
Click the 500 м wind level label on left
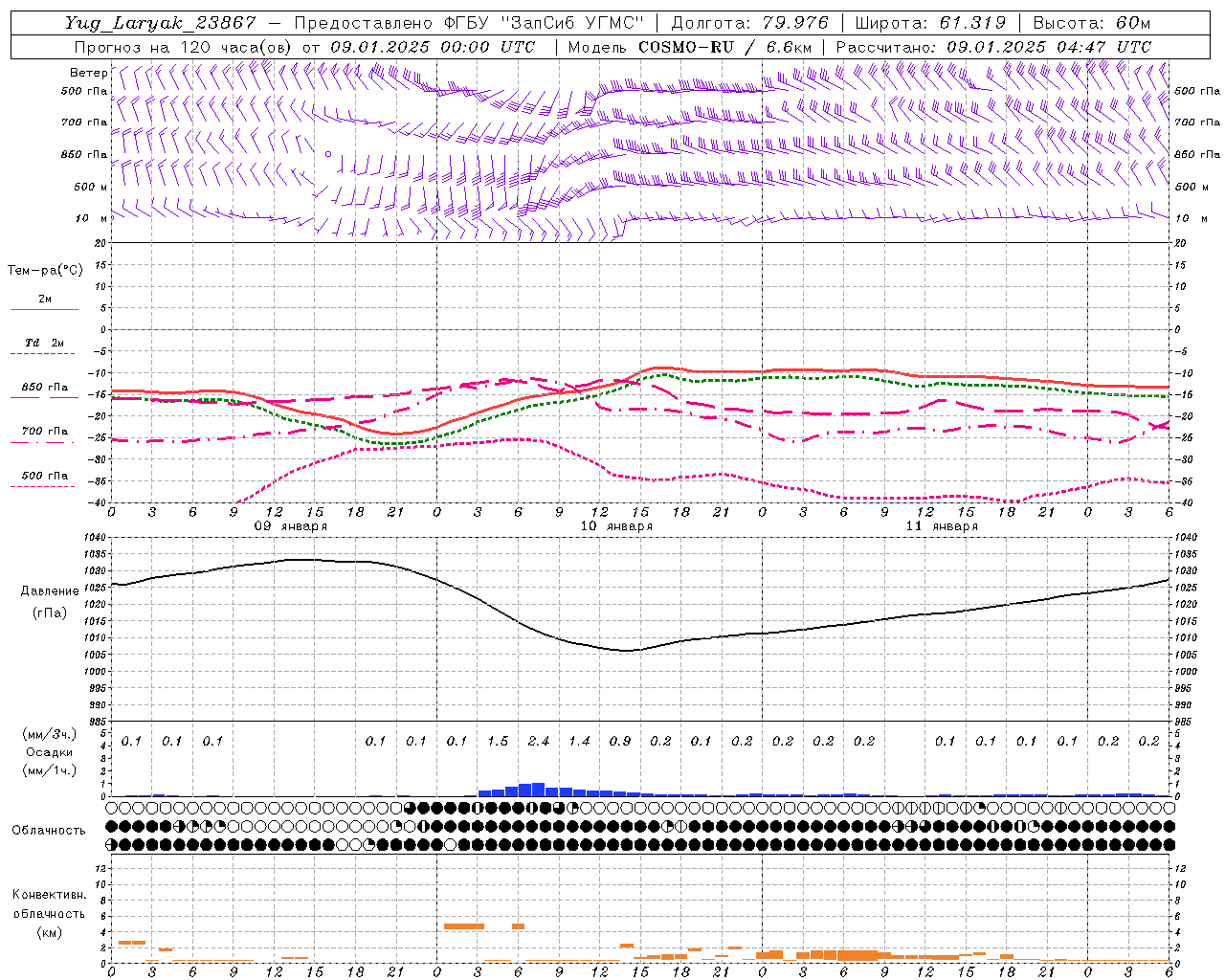tap(91, 187)
